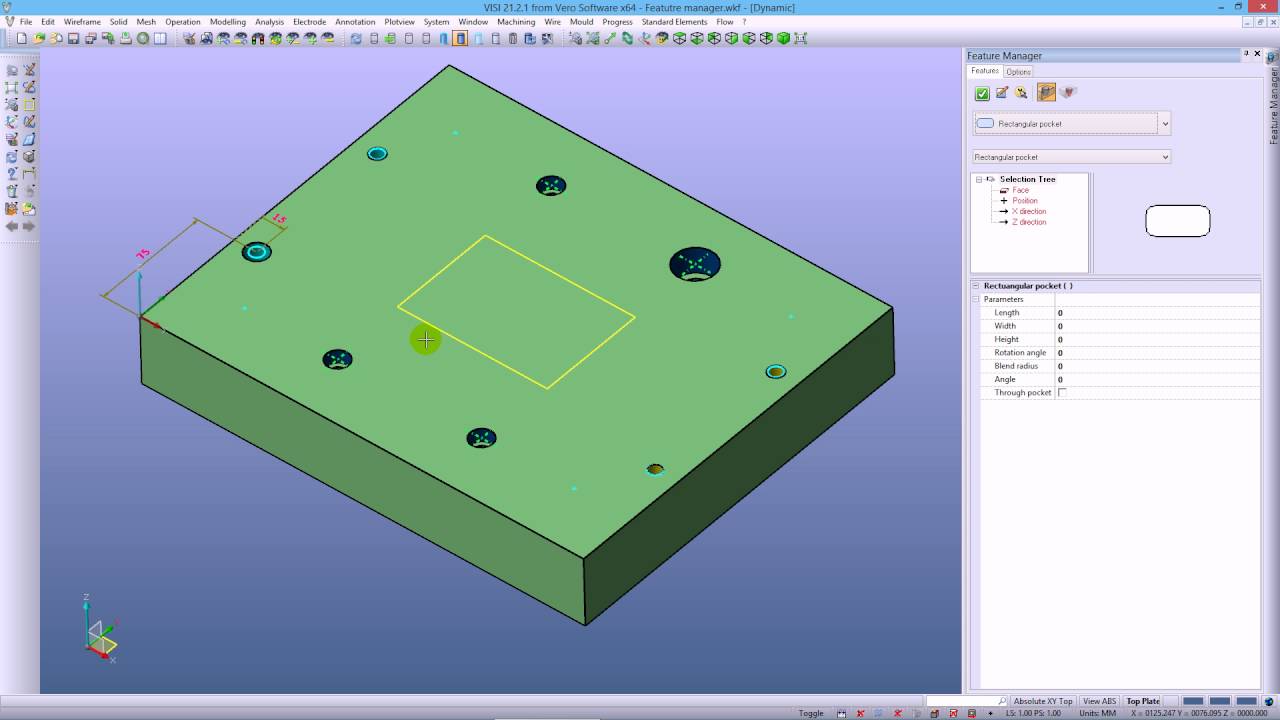The height and width of the screenshot is (720, 1280).
Task: Click the rounded rectangle pocket preview thumbnail
Action: [1177, 221]
